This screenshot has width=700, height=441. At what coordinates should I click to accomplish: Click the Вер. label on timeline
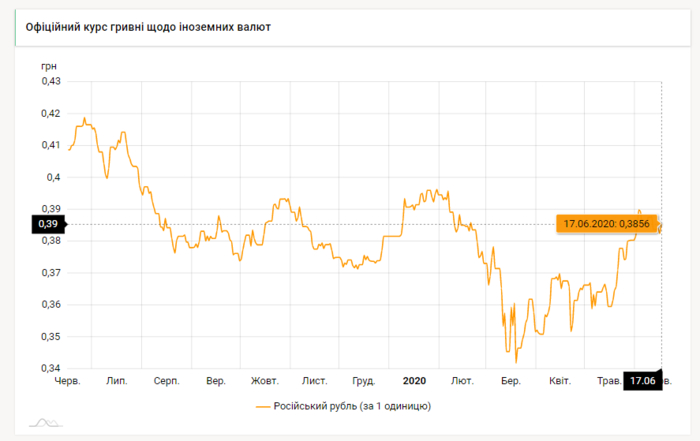[x=215, y=381]
